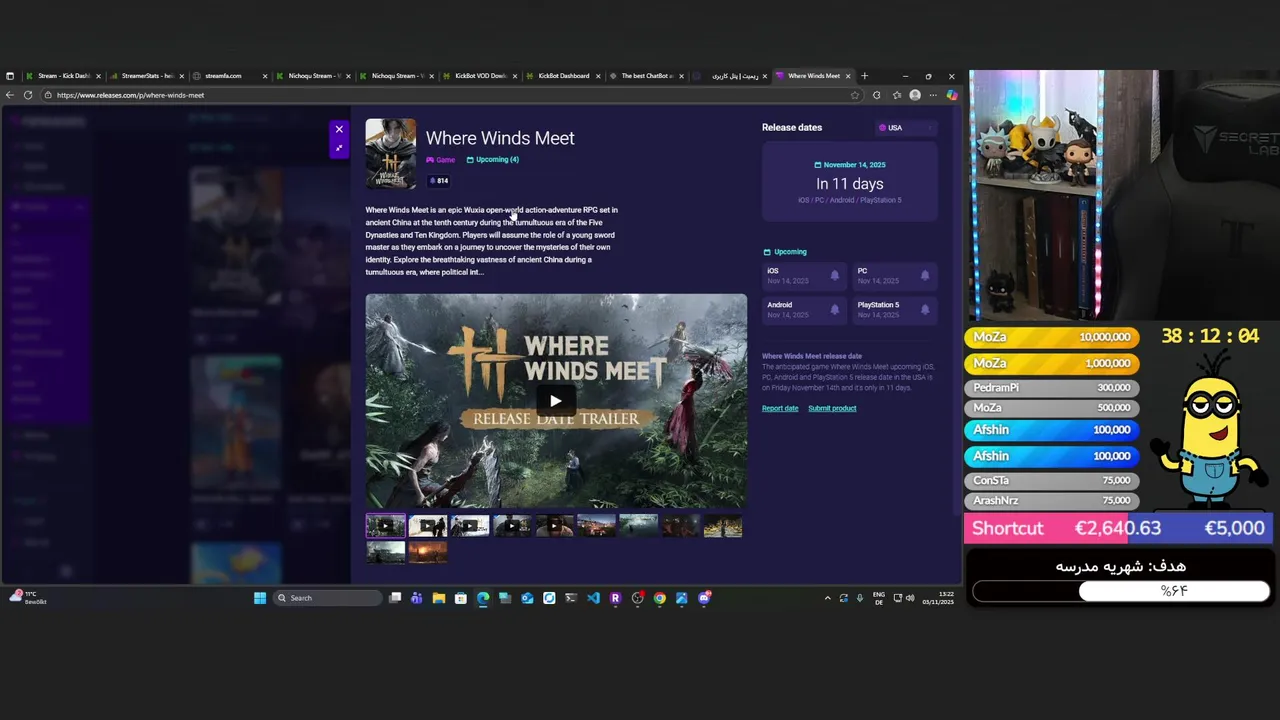Click the Upcoming (4) tag
This screenshot has height=720, width=1280.
tap(493, 160)
